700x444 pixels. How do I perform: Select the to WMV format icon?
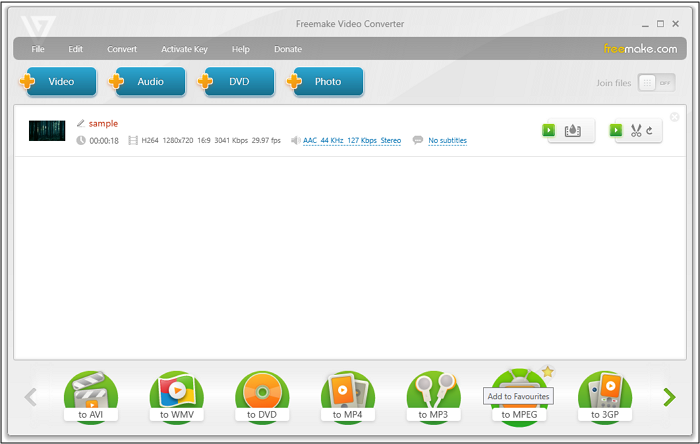click(177, 396)
